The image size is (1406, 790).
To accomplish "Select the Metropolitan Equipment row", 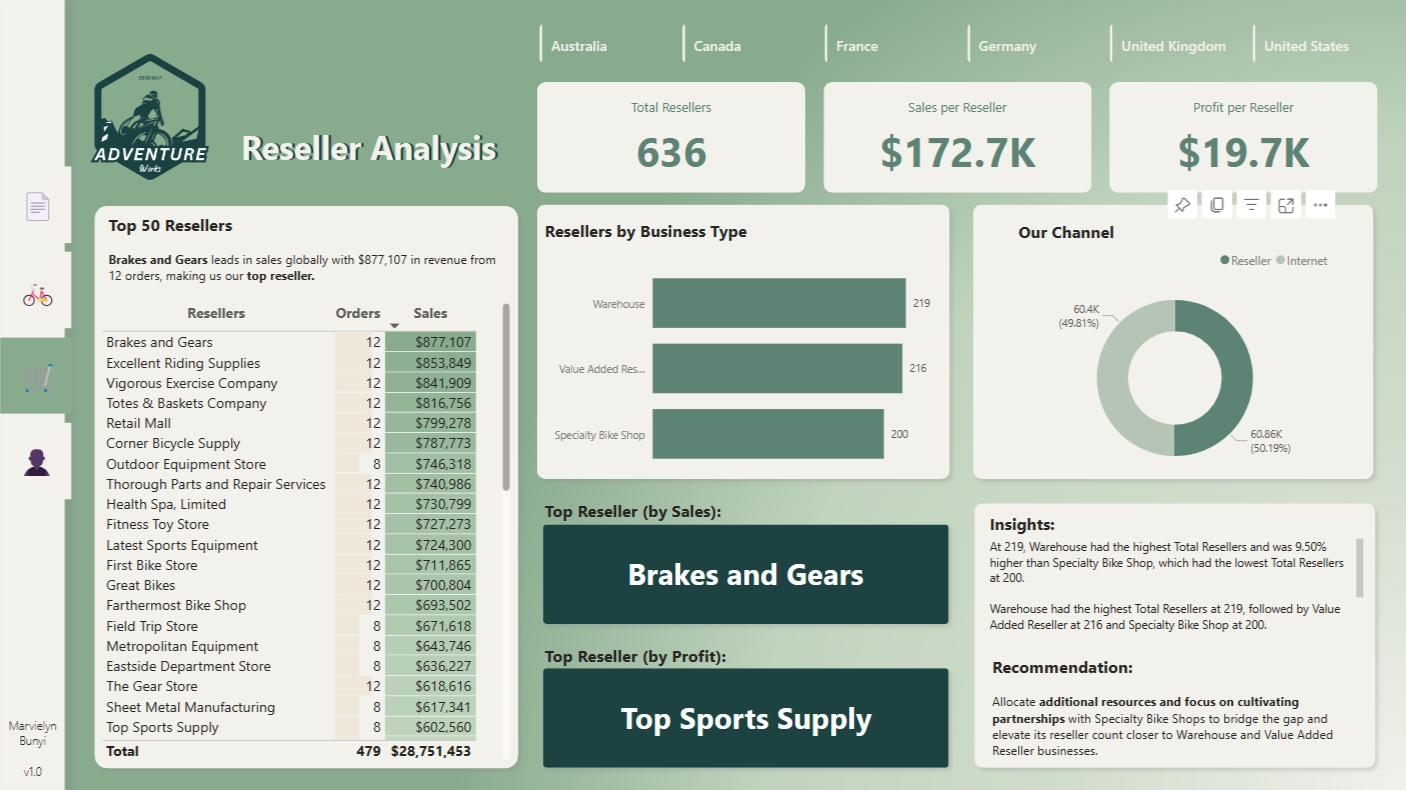I will tap(290, 646).
